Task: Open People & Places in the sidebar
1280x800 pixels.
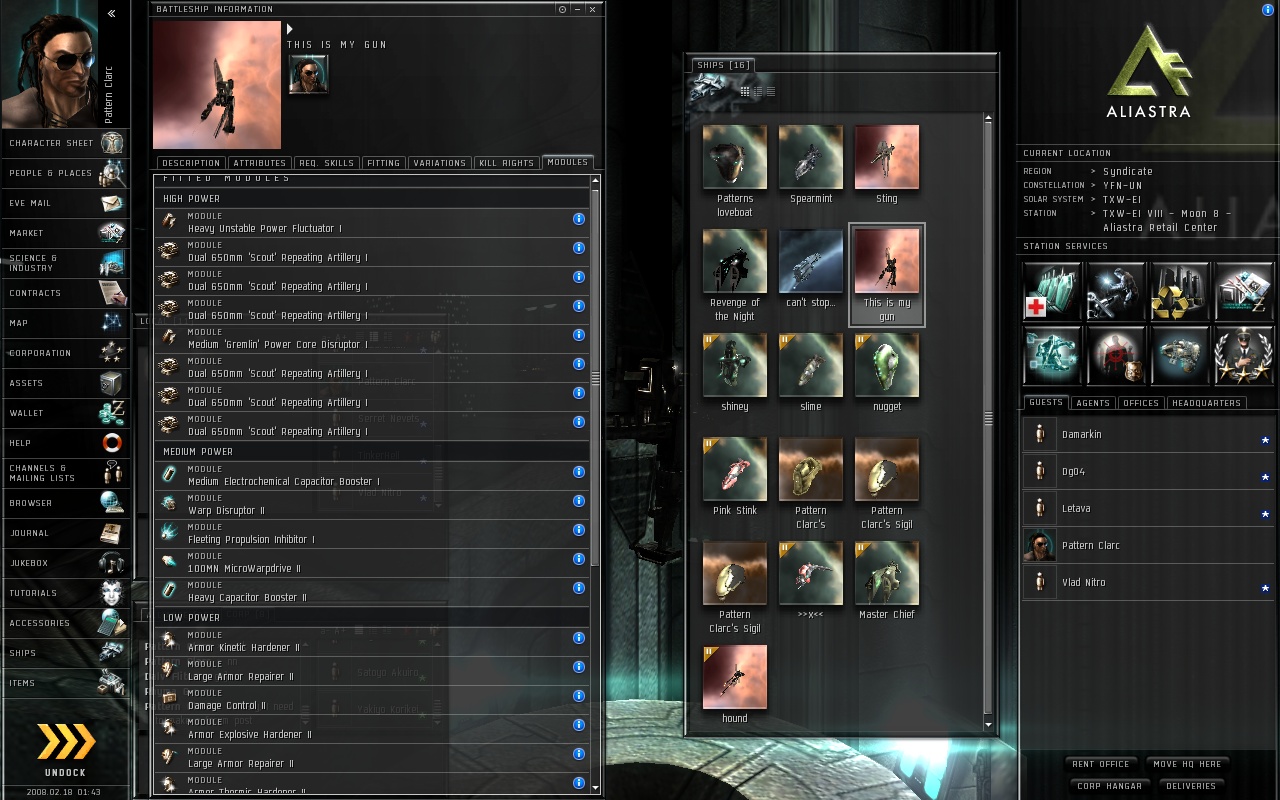Action: (65, 173)
